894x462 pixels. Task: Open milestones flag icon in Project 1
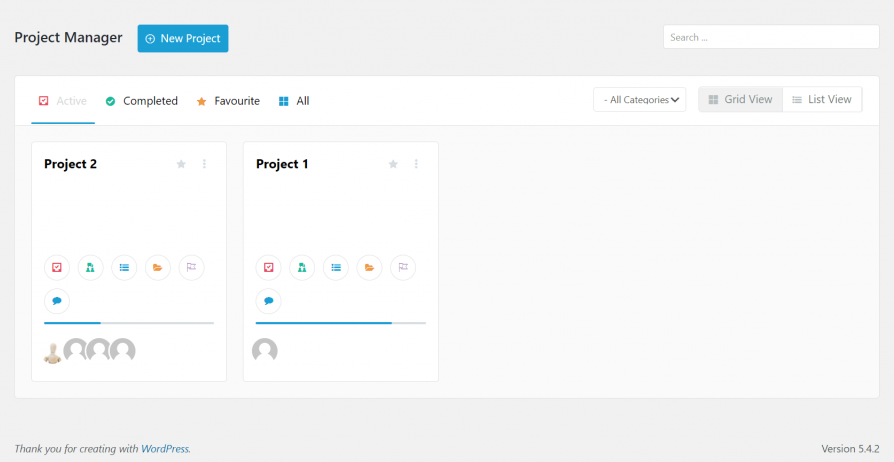pos(403,268)
